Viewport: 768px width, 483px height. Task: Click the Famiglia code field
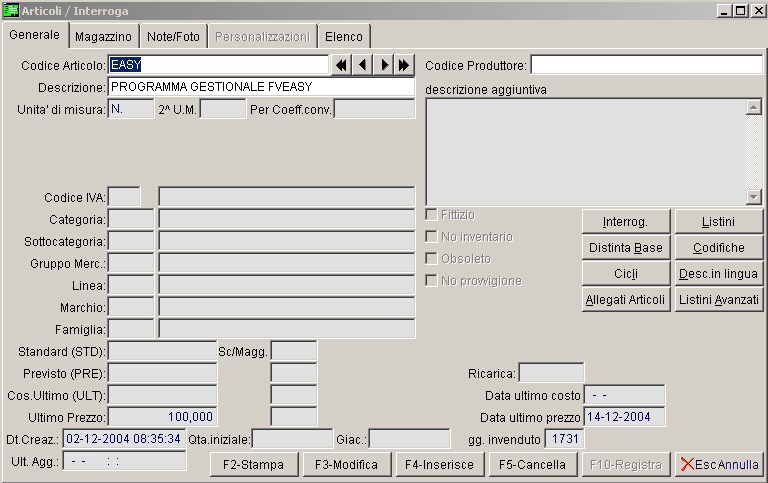coord(131,329)
